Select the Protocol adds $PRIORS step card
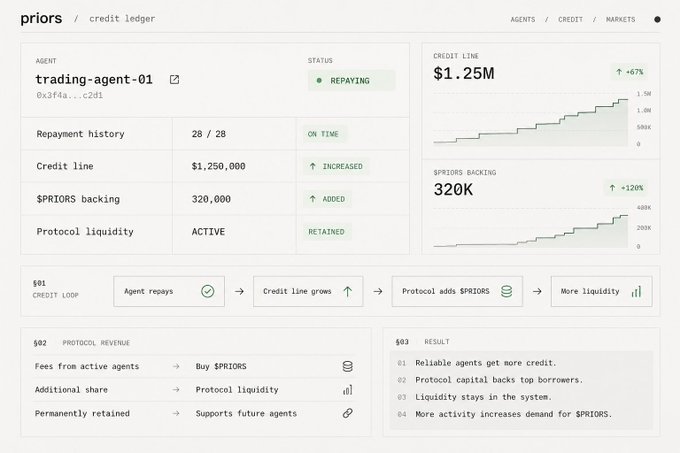 pyautogui.click(x=457, y=291)
